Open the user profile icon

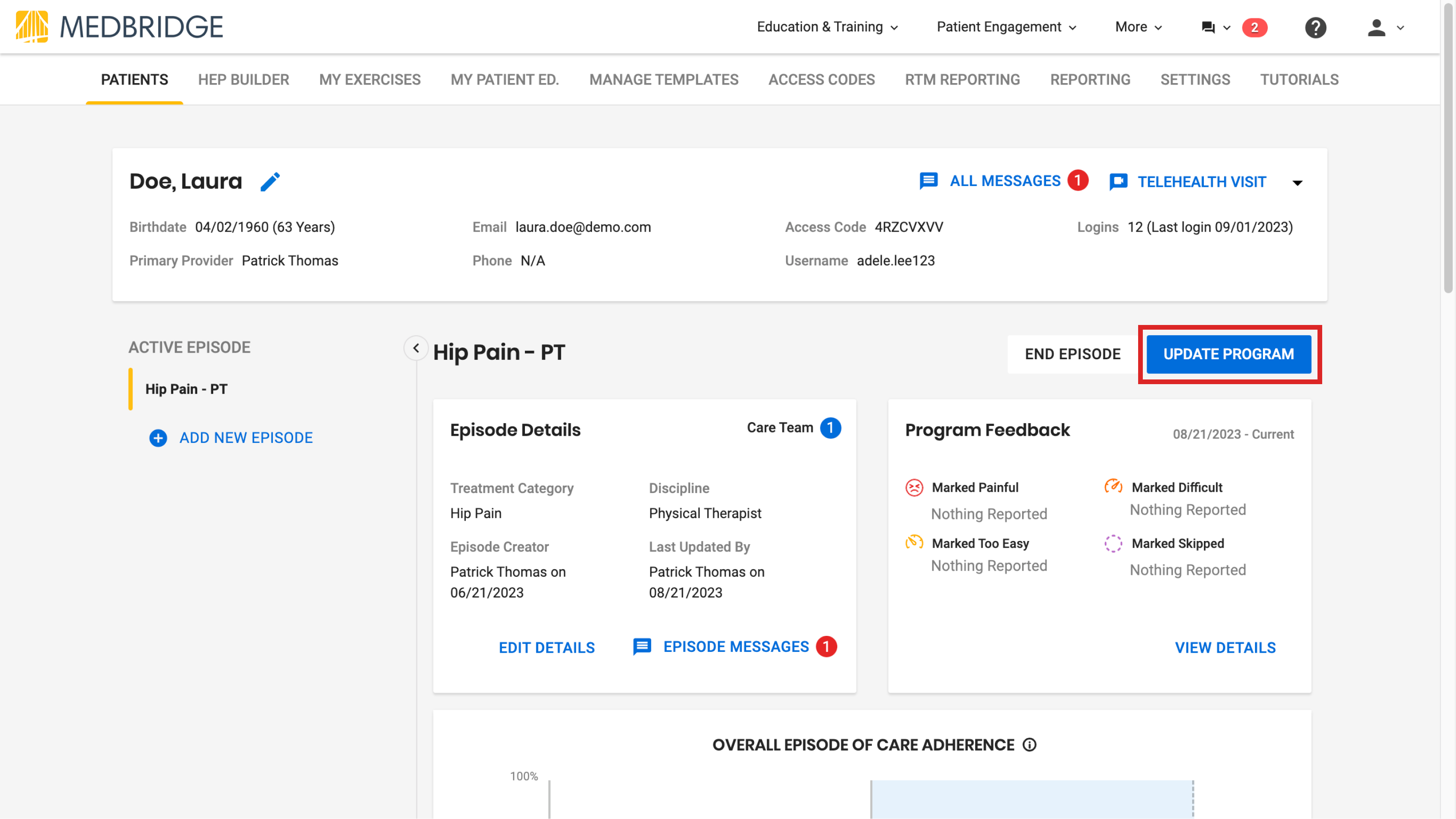click(x=1378, y=27)
